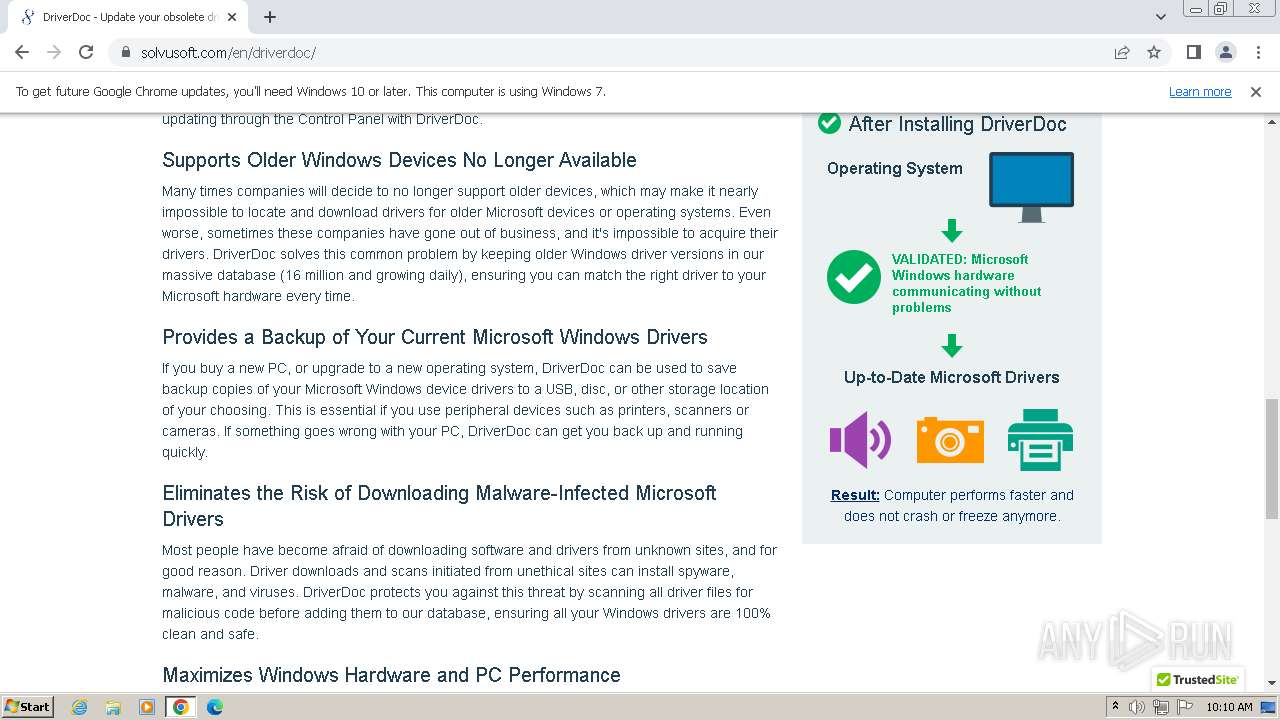Click heading Provides a Backup of Drivers

[435, 337]
